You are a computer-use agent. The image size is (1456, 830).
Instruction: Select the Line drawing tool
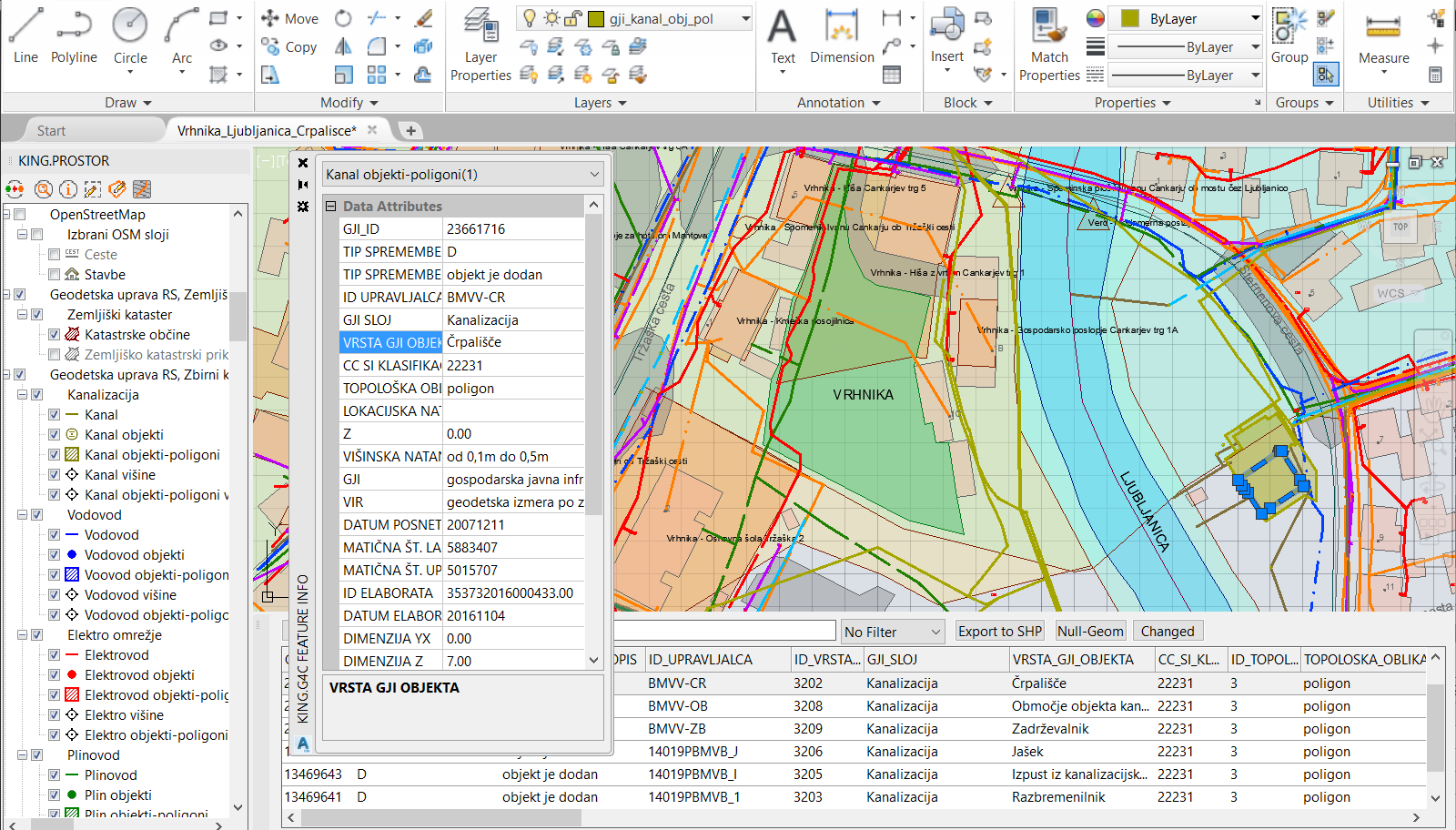[25, 36]
